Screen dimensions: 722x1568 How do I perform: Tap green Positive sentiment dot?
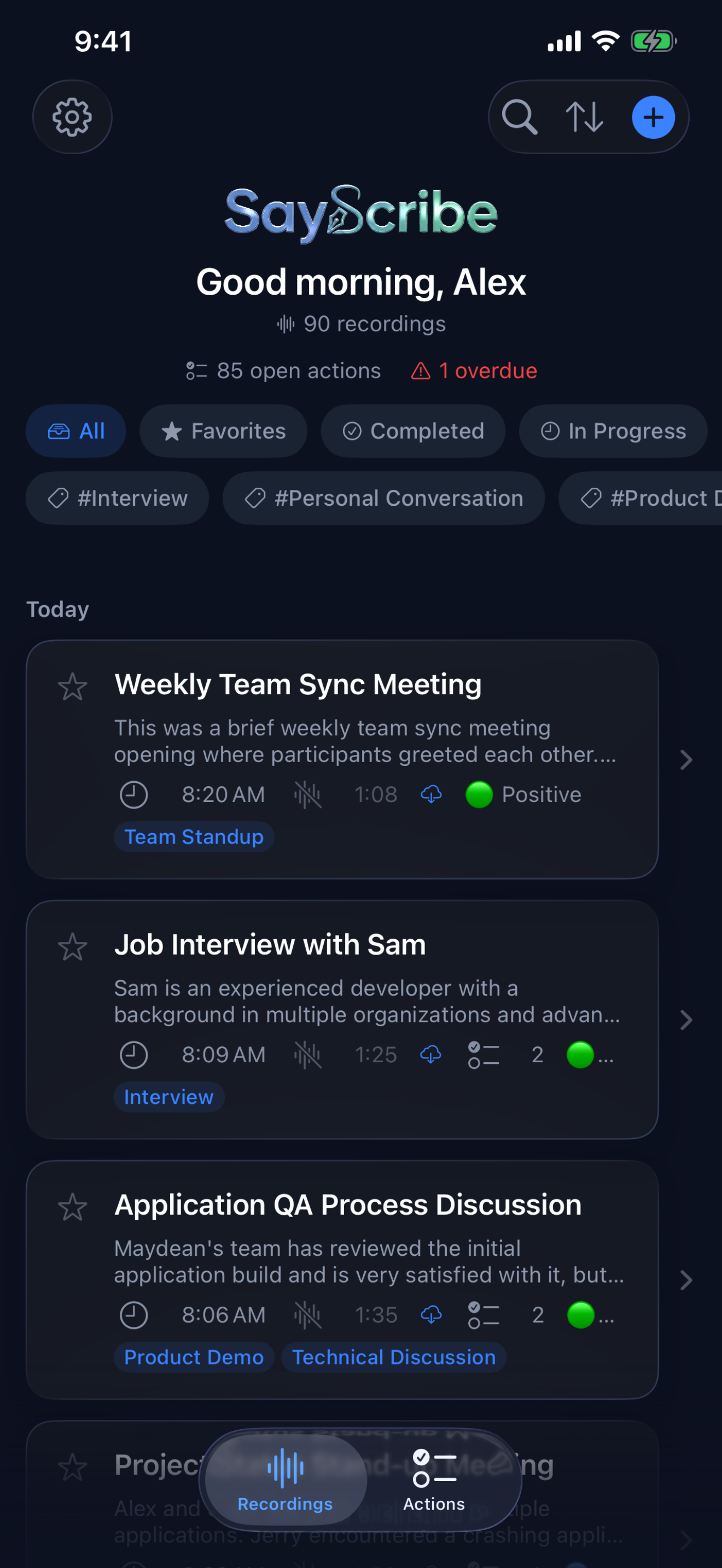click(x=479, y=794)
